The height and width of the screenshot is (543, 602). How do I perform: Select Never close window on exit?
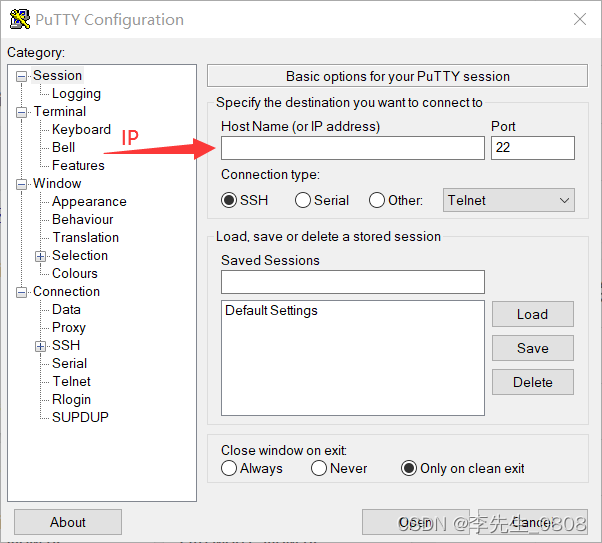[x=319, y=468]
